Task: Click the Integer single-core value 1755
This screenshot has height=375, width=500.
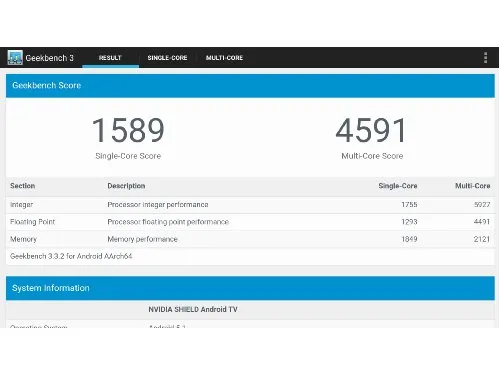Action: tap(409, 205)
